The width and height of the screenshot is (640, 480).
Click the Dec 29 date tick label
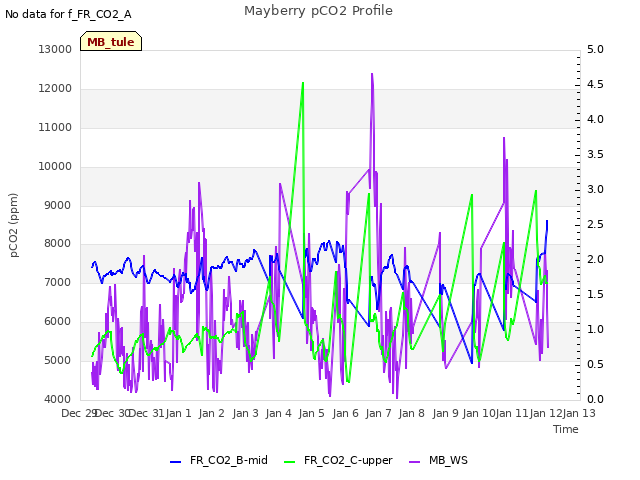pyautogui.click(x=78, y=414)
